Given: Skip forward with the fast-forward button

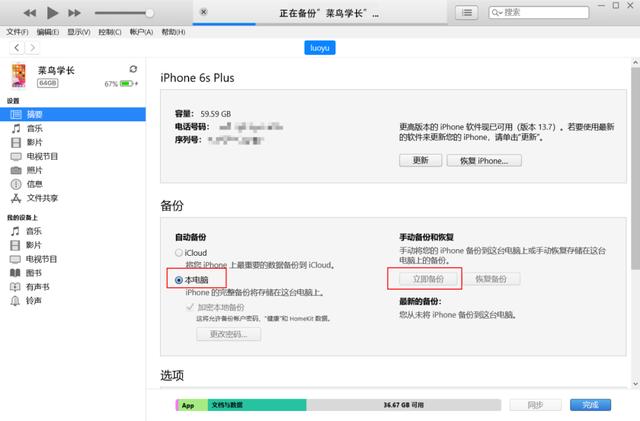Looking at the screenshot, I should 74,13.
